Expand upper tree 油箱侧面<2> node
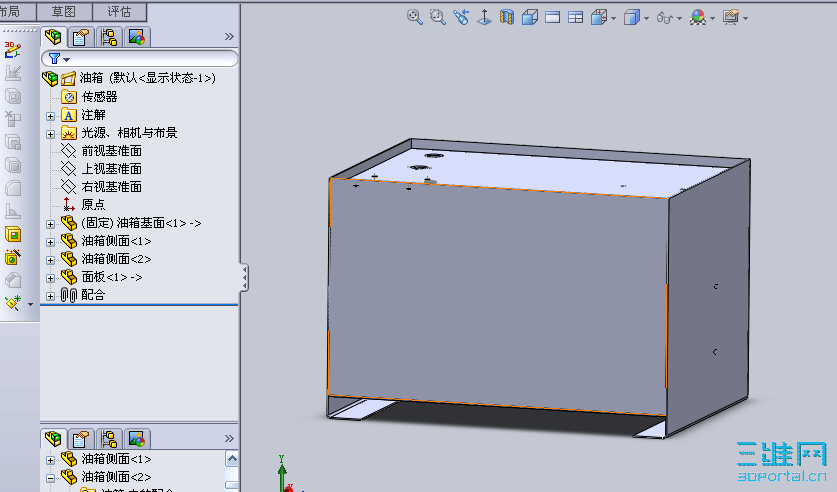Image resolution: width=837 pixels, height=492 pixels. [50, 260]
